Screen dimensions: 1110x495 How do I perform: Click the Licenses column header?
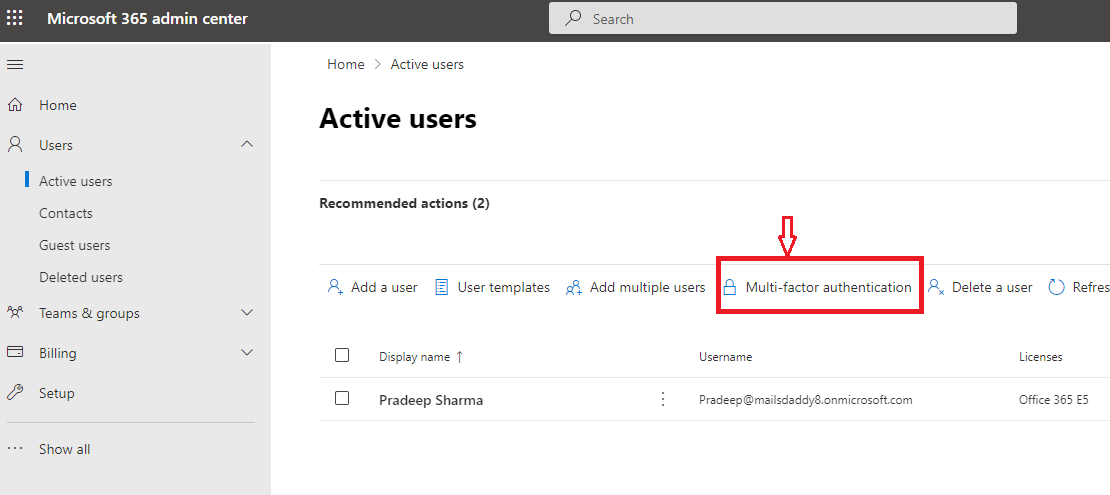(1041, 357)
